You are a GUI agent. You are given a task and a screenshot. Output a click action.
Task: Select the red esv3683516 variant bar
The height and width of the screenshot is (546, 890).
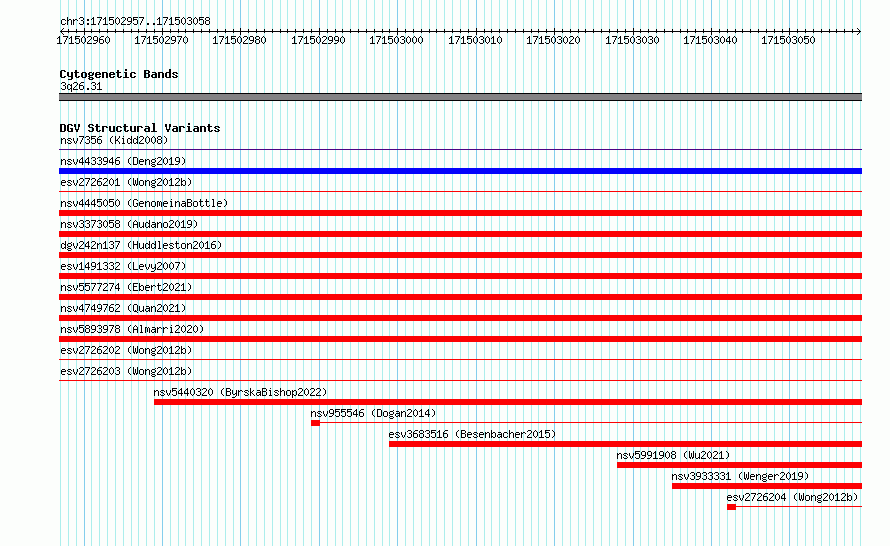point(625,444)
